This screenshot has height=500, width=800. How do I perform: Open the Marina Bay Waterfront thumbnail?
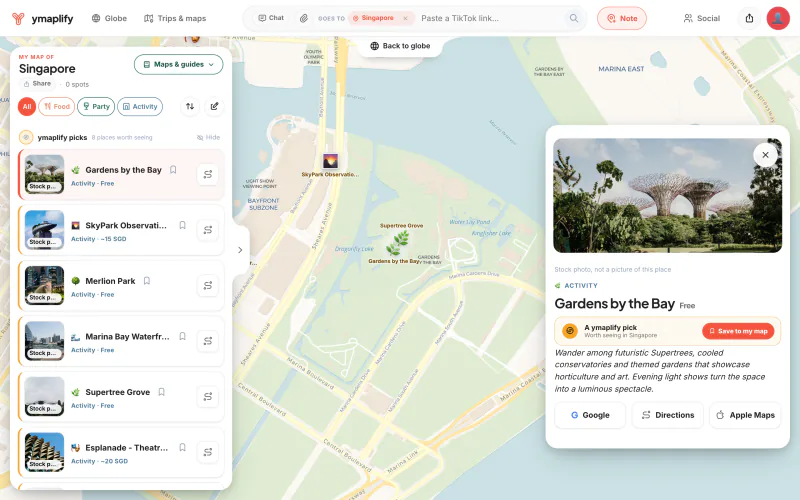[44, 341]
